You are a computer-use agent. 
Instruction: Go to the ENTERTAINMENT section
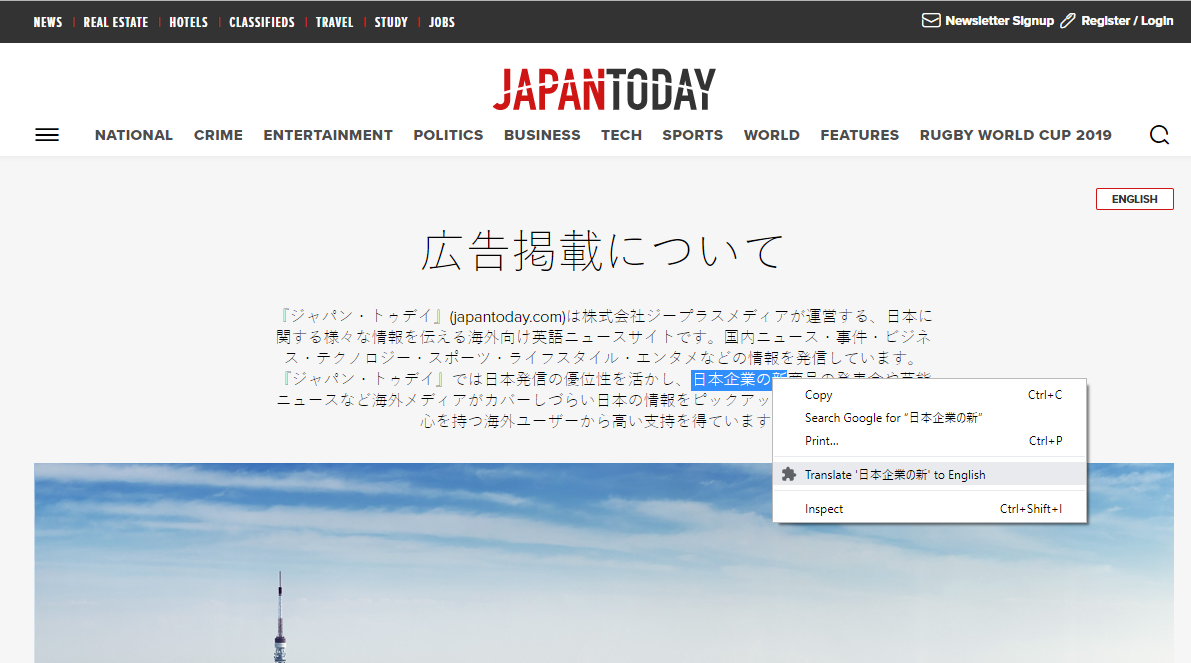pos(328,135)
